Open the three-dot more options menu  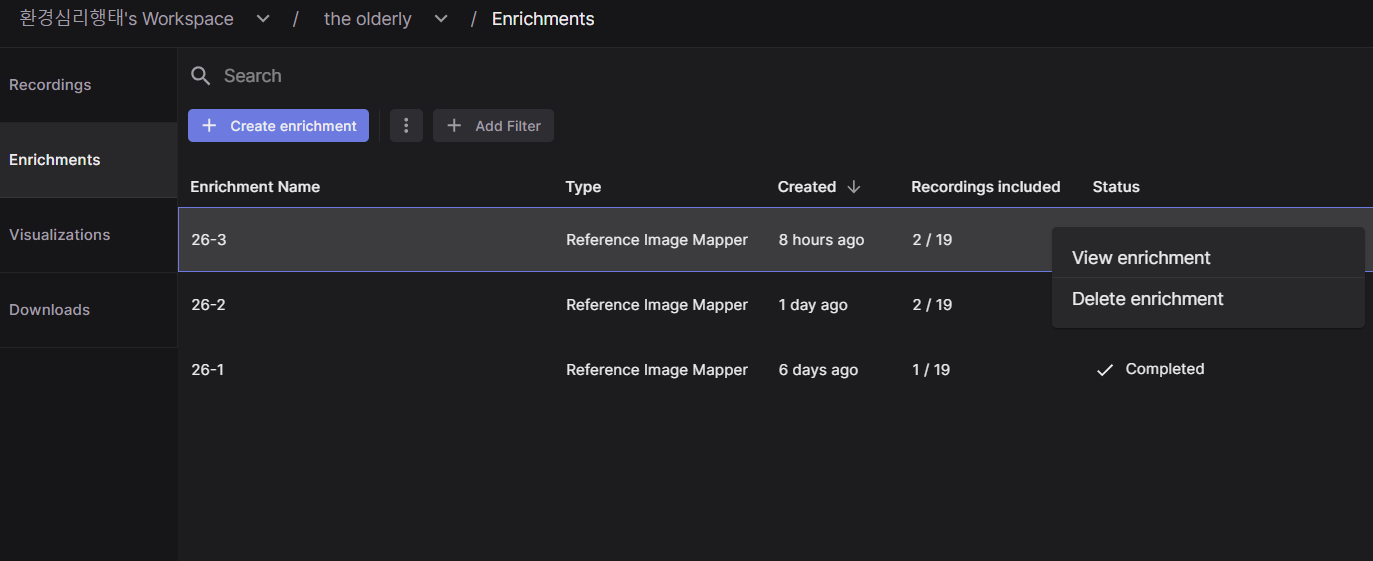pyautogui.click(x=406, y=126)
